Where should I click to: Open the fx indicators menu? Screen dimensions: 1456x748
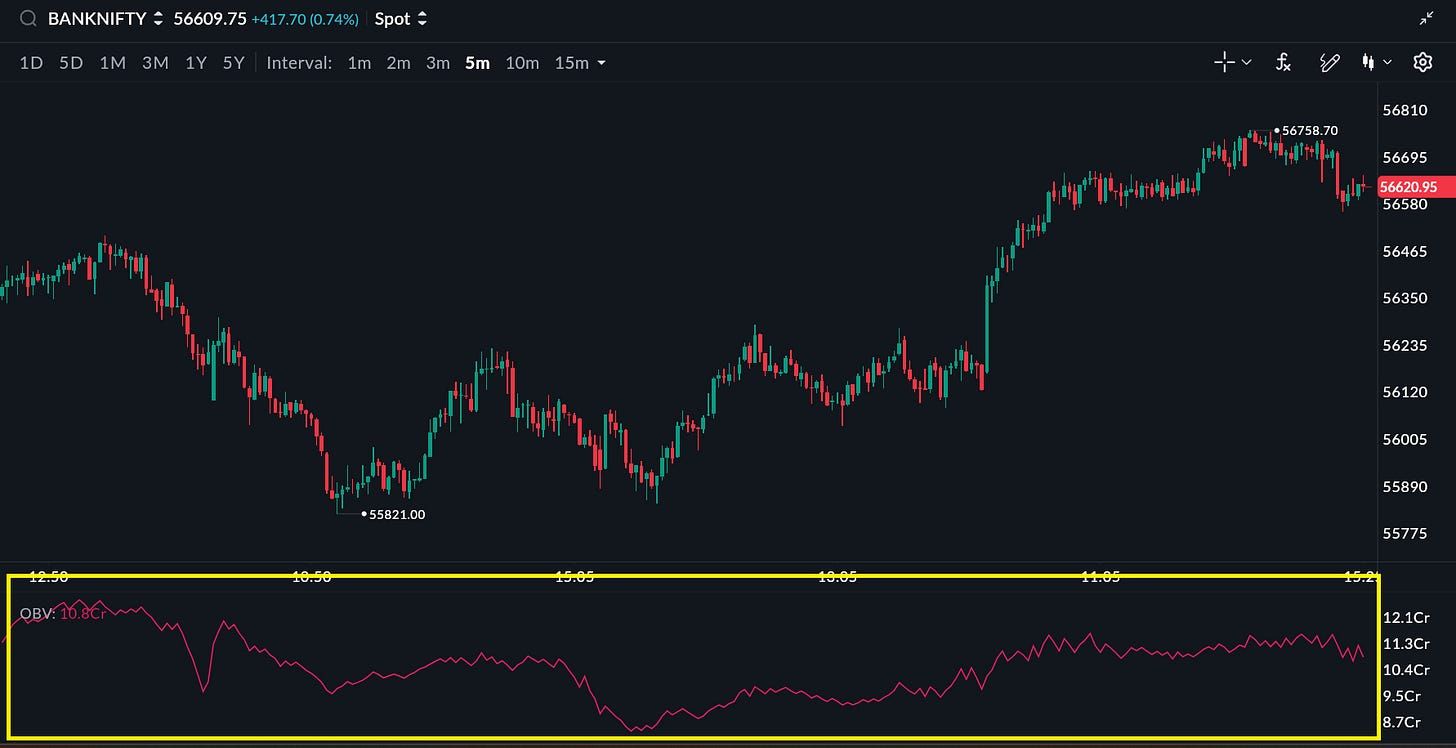click(x=1283, y=63)
